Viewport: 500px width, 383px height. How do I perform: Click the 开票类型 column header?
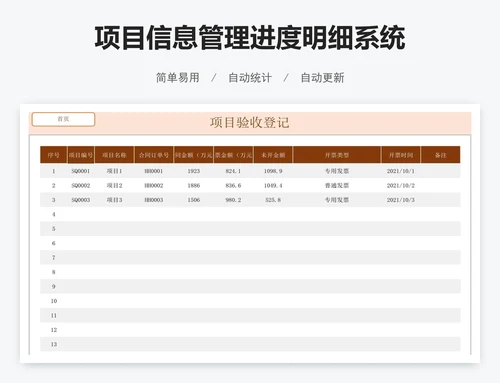[337, 155]
